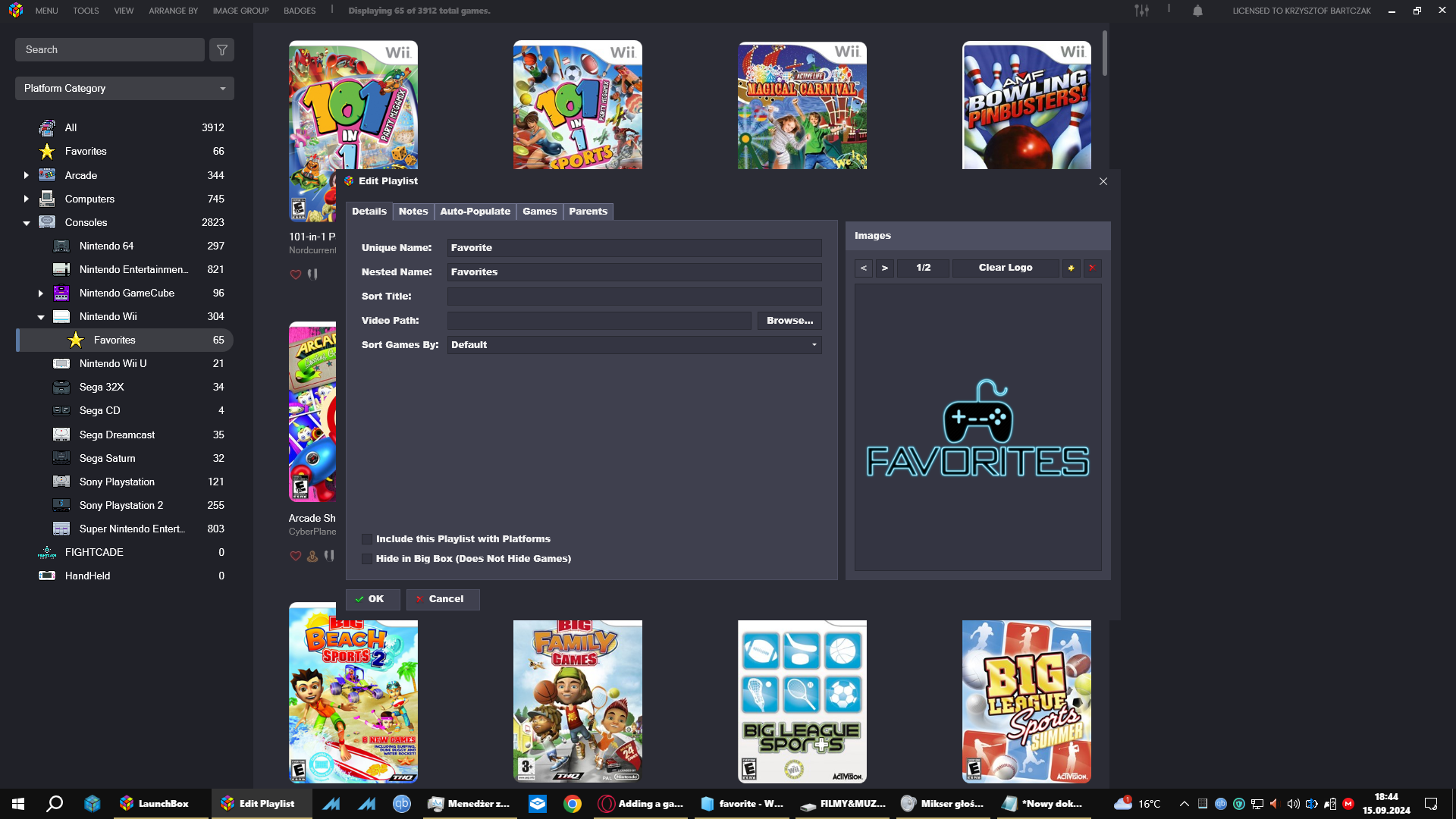Image resolution: width=1456 pixels, height=819 pixels.
Task: Click the filter funnel icon next to Search
Action: coord(221,50)
